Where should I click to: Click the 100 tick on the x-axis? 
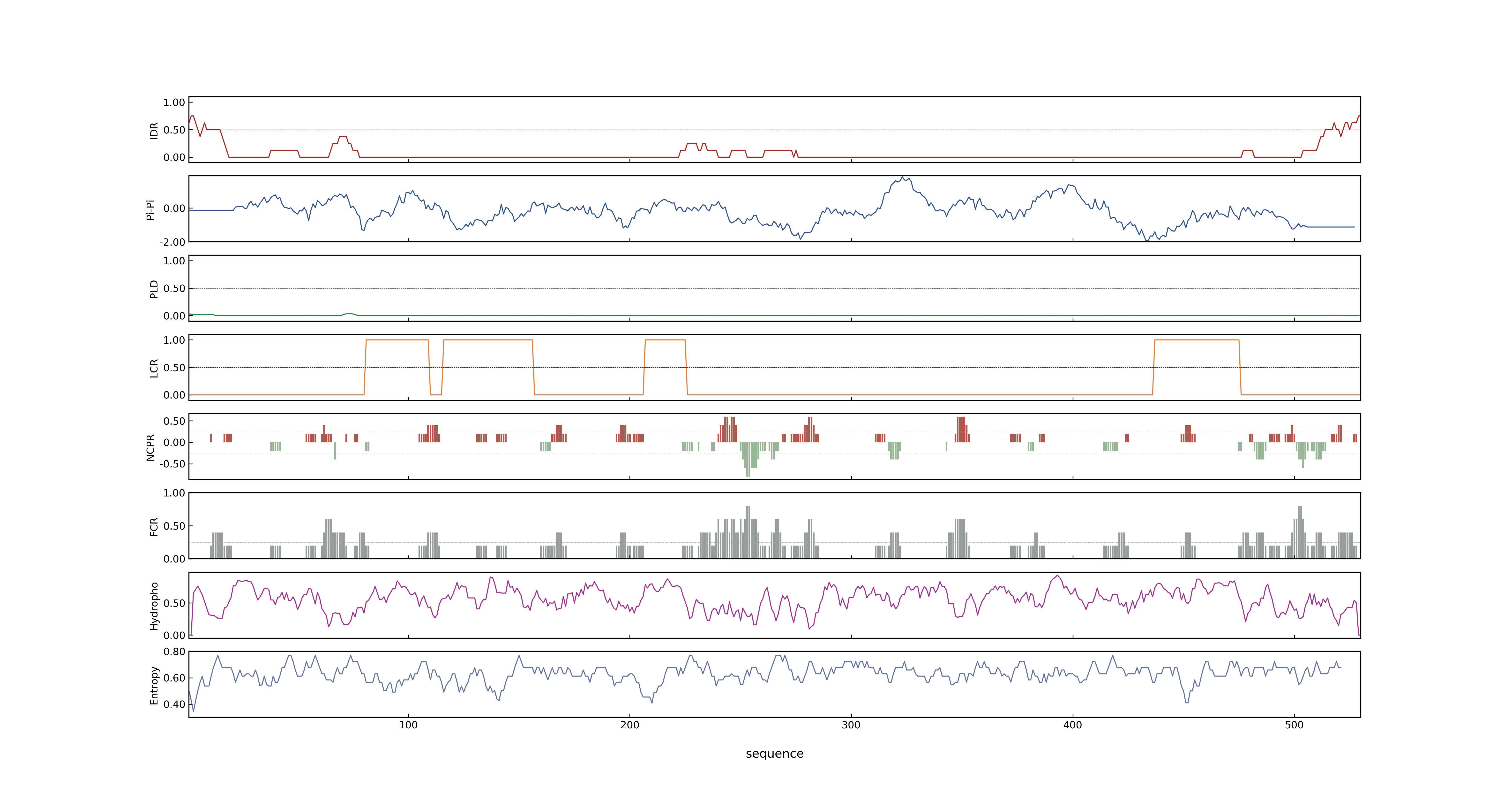[409, 725]
